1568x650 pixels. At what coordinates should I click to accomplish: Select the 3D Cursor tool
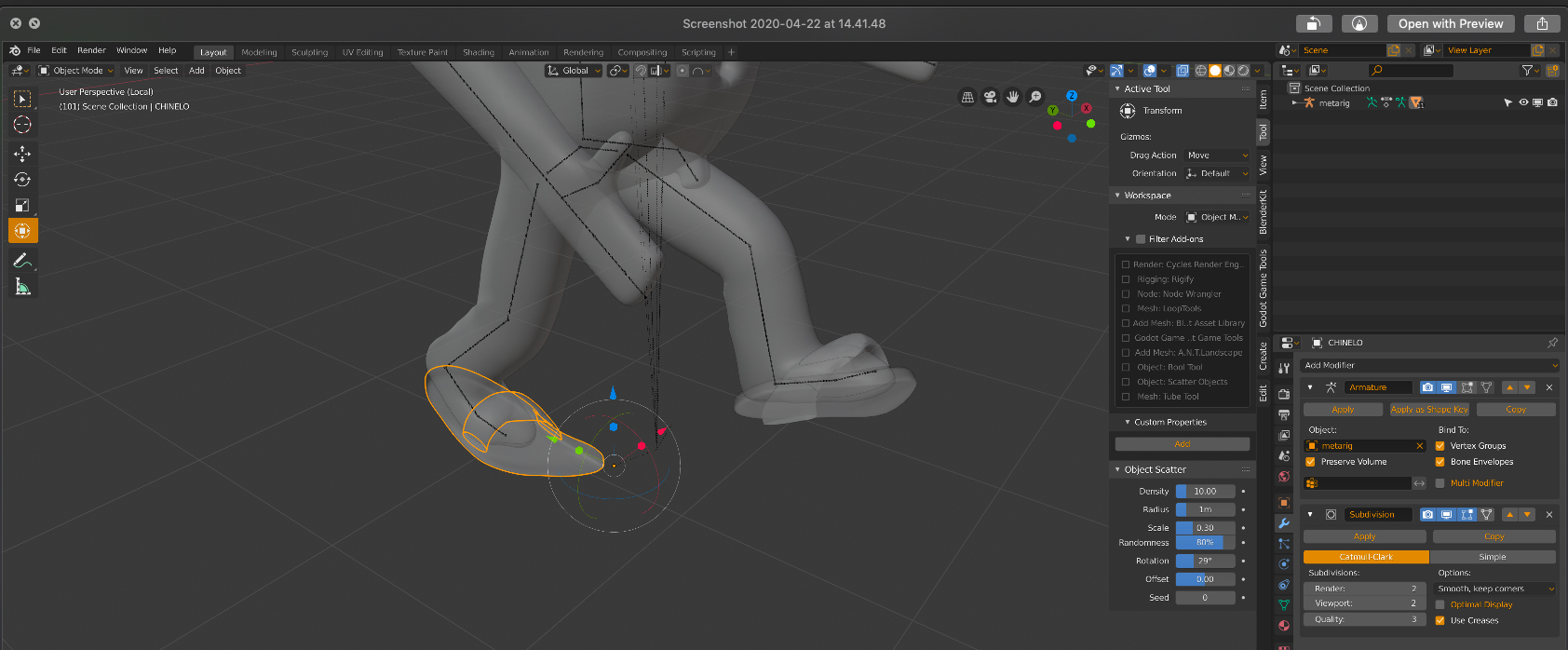coord(22,125)
